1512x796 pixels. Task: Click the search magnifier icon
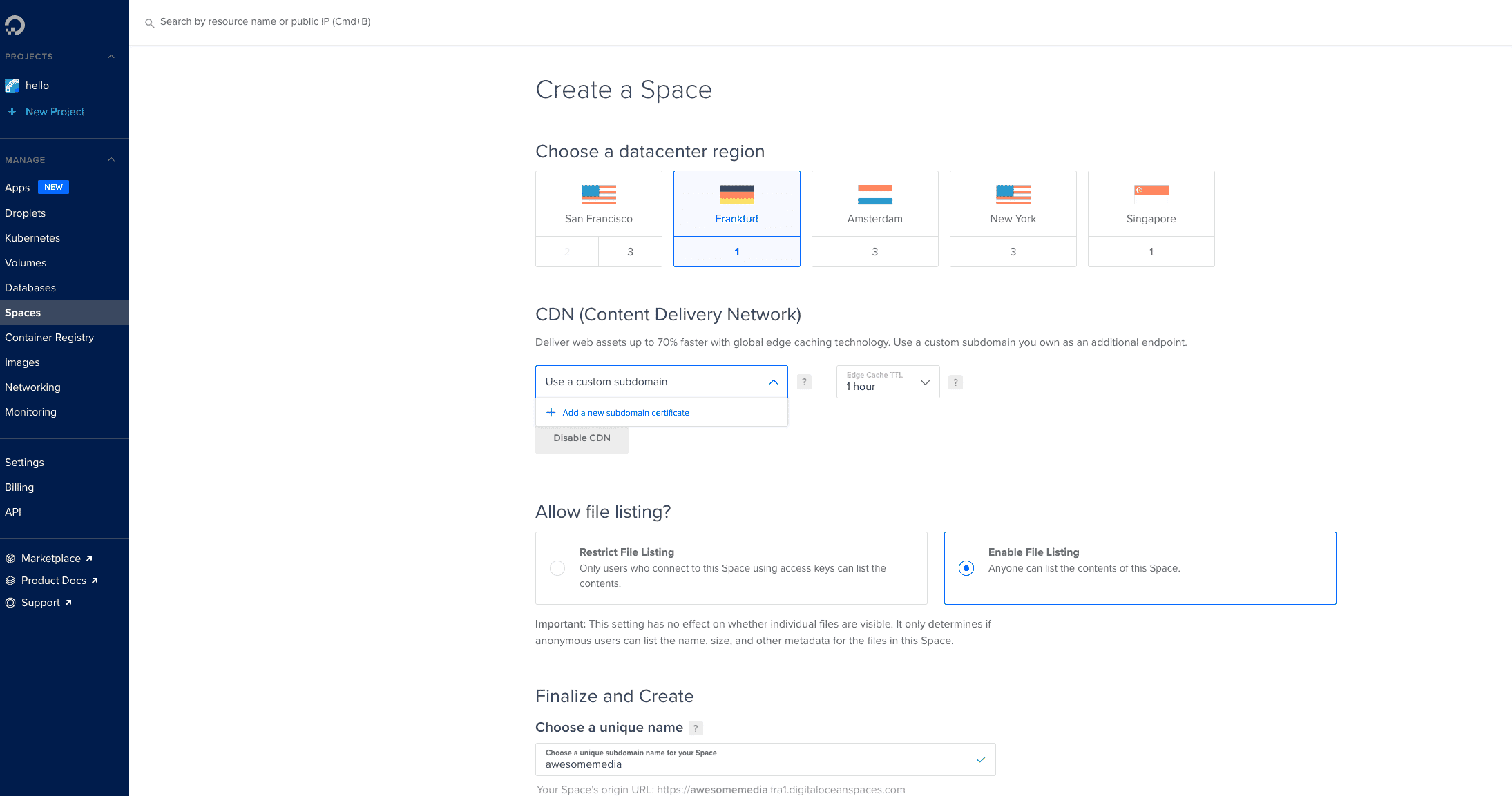coord(149,23)
